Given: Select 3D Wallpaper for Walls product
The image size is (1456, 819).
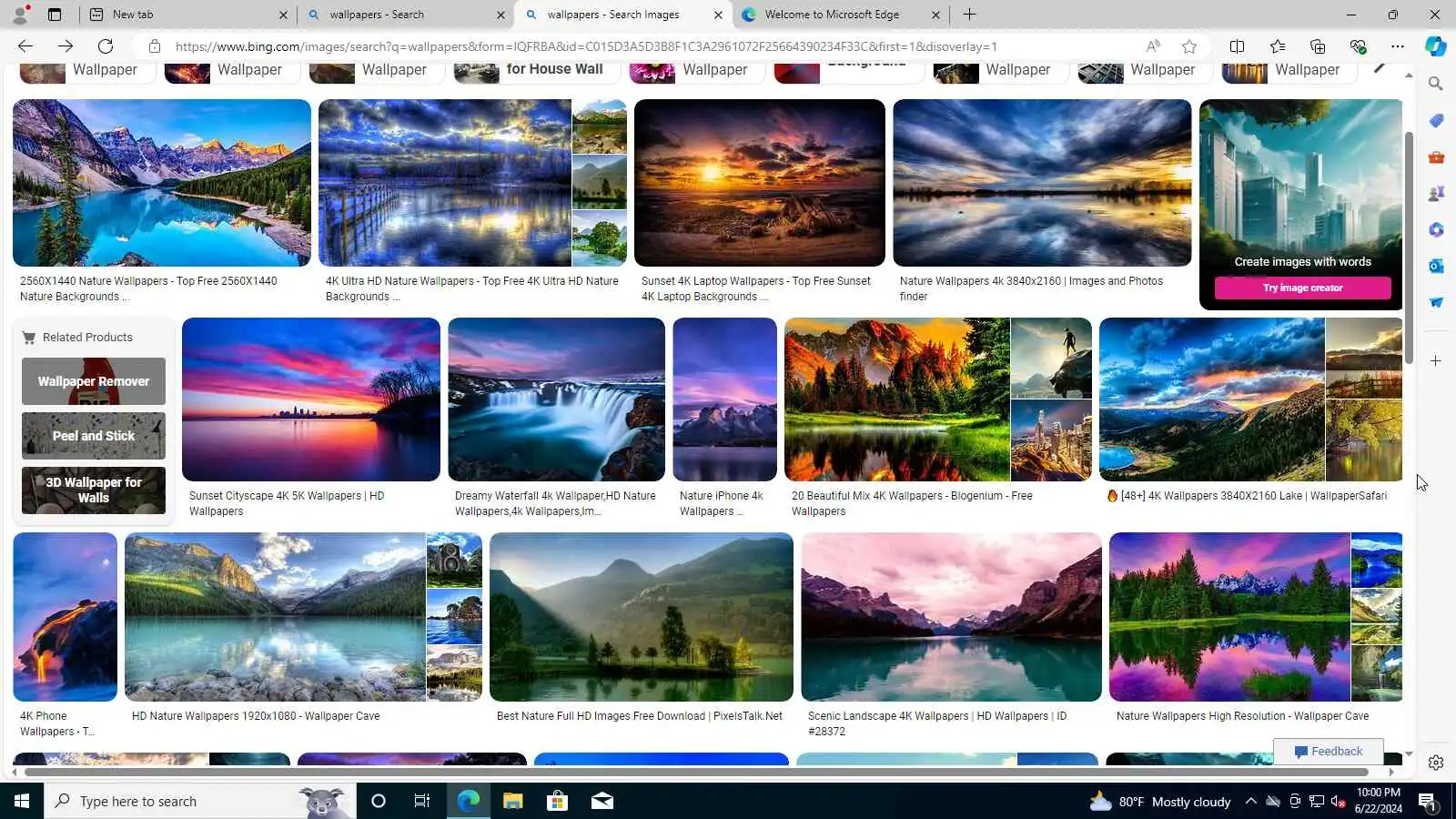Looking at the screenshot, I should (x=94, y=490).
